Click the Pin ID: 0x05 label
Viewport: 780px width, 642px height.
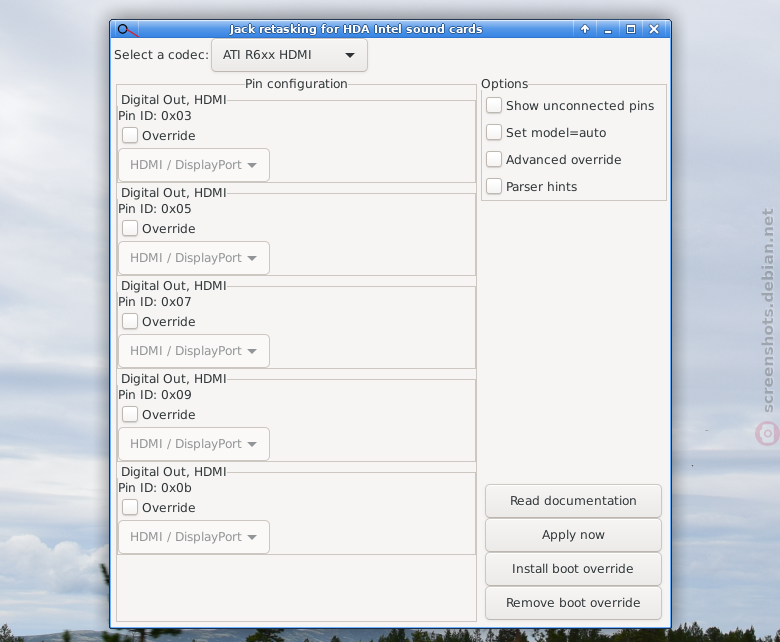(x=155, y=209)
